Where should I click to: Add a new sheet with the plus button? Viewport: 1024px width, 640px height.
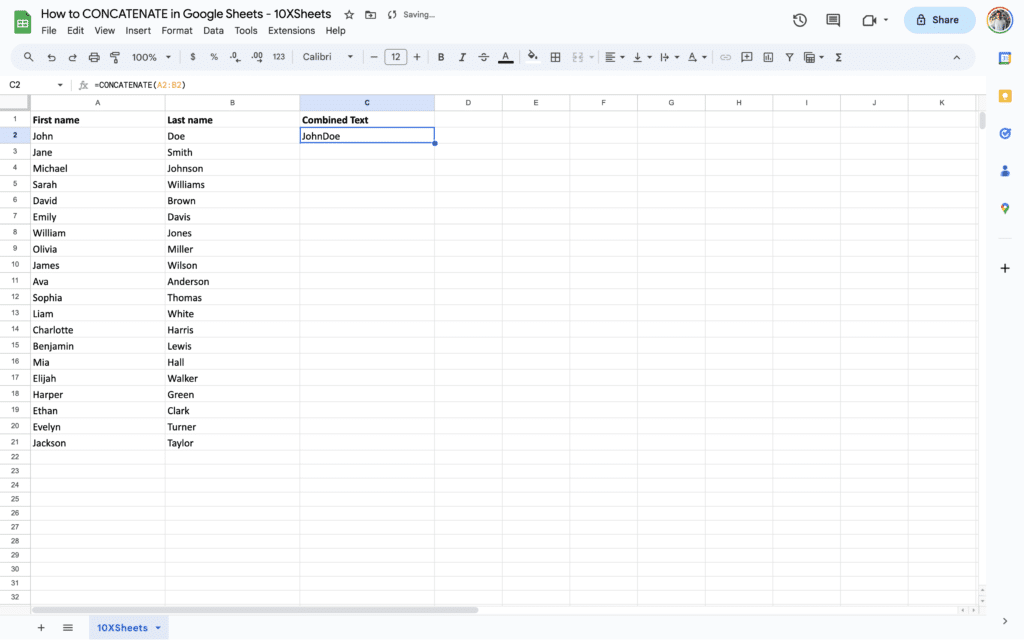coord(40,627)
